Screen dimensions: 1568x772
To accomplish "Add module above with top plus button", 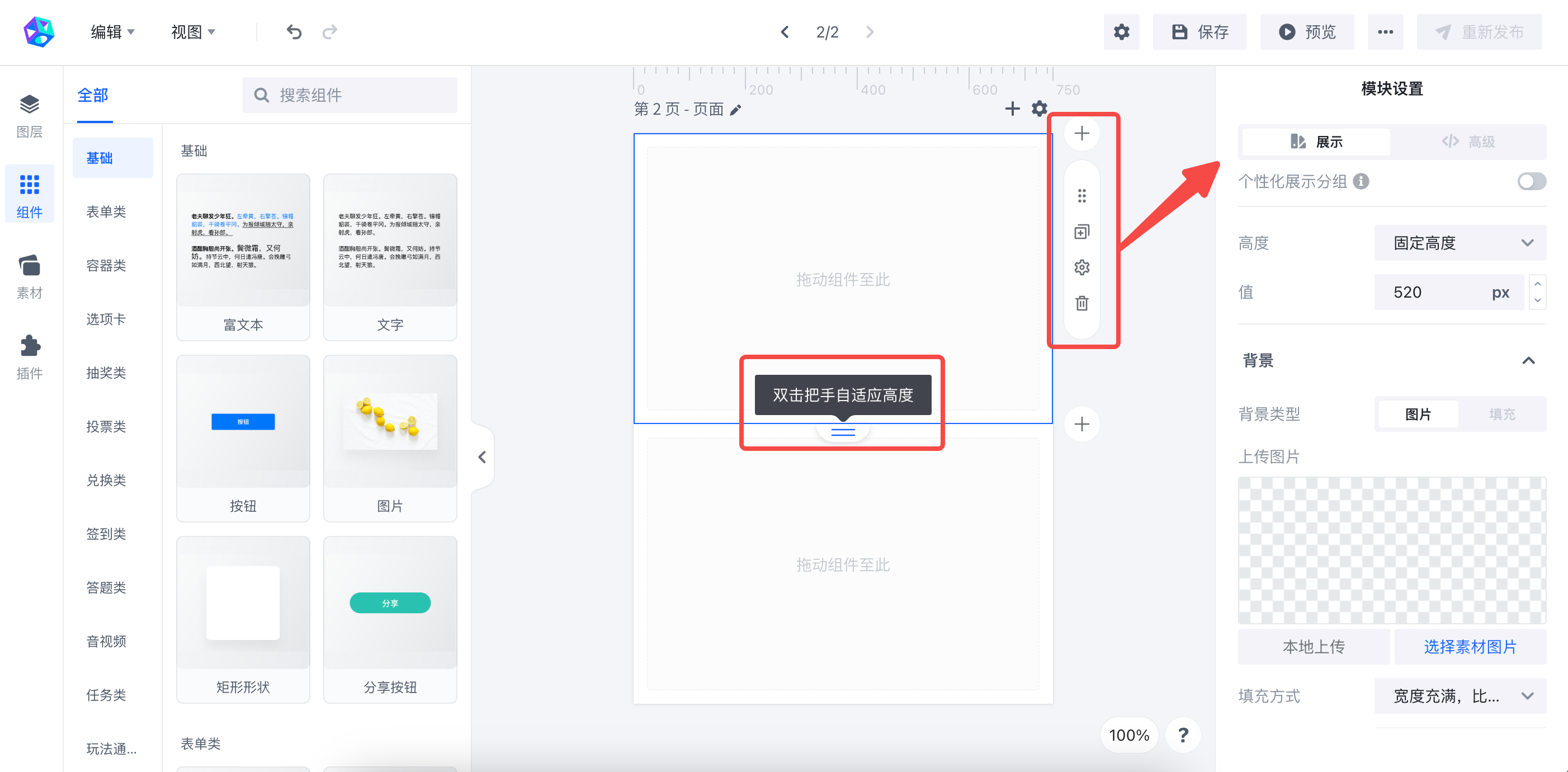I will pyautogui.click(x=1081, y=133).
